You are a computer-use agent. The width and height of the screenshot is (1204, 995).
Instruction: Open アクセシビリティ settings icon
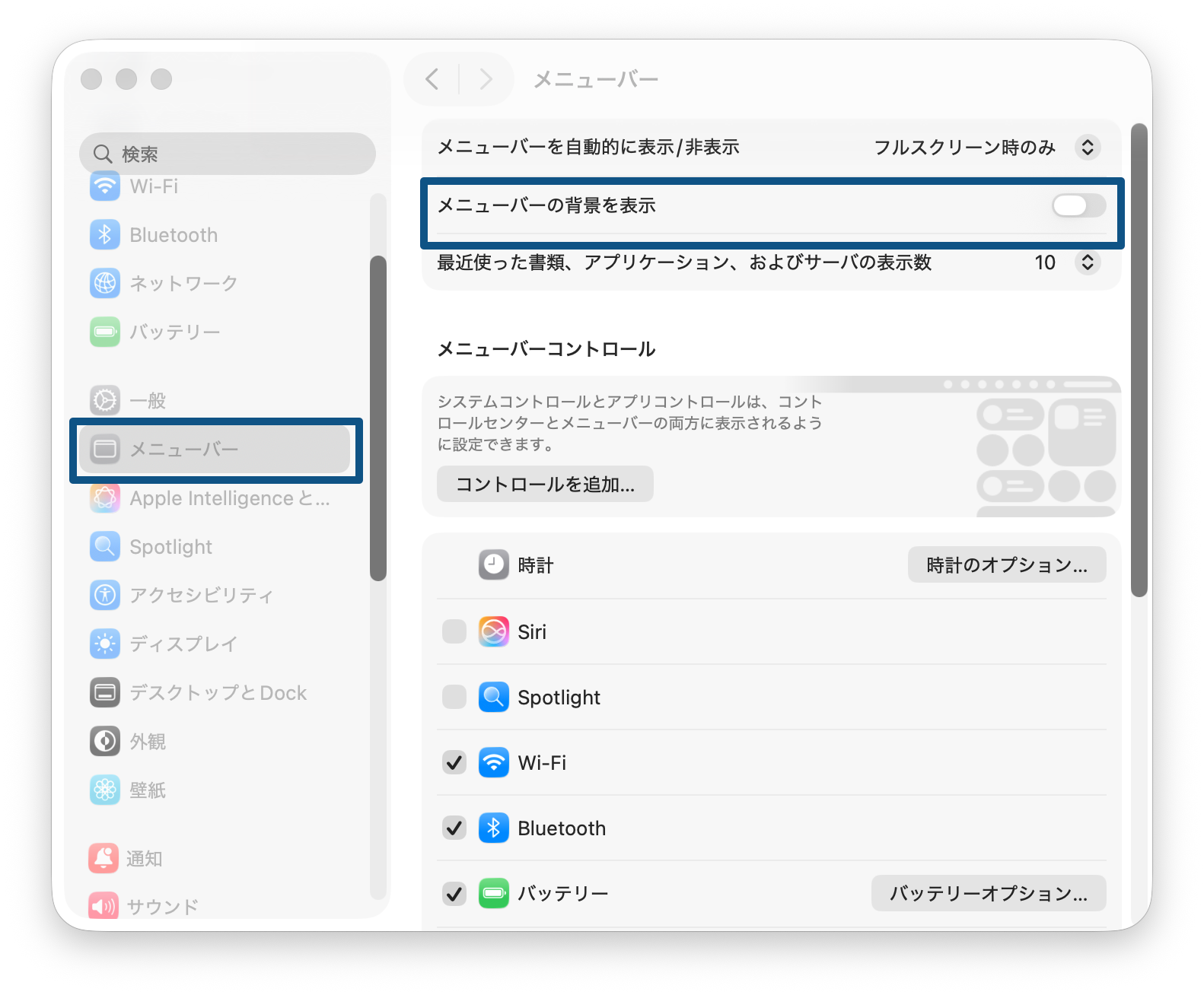[105, 595]
